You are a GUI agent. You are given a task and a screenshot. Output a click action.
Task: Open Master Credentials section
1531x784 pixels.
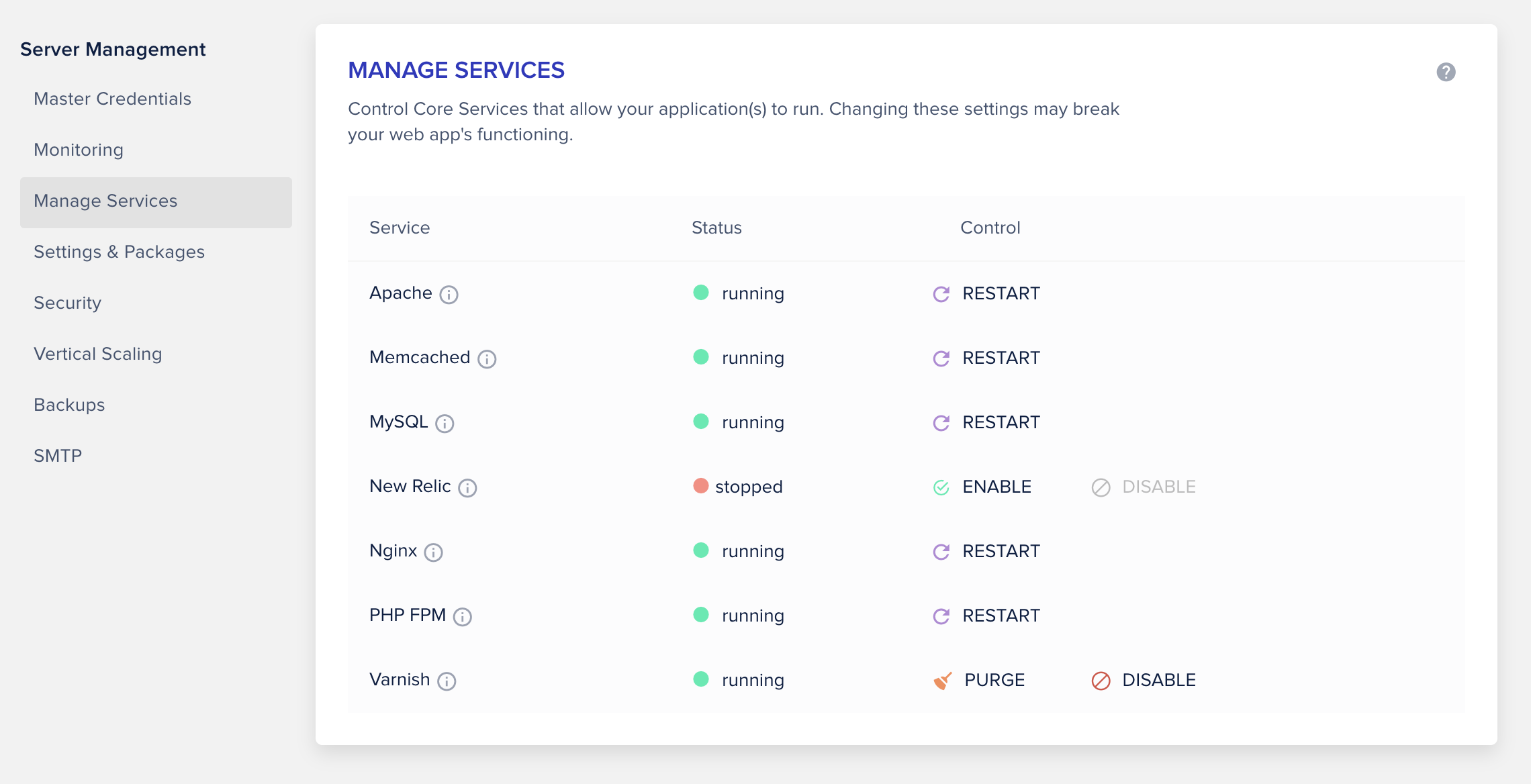click(113, 99)
